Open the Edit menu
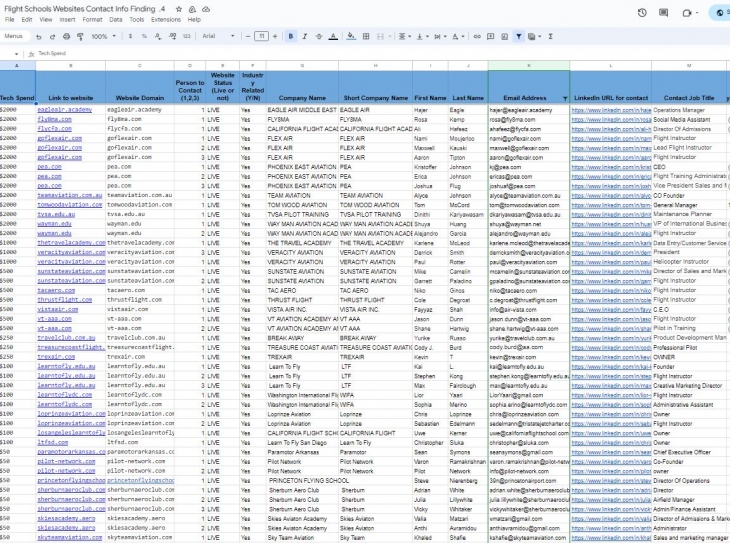The width and height of the screenshot is (730, 543). [27, 20]
